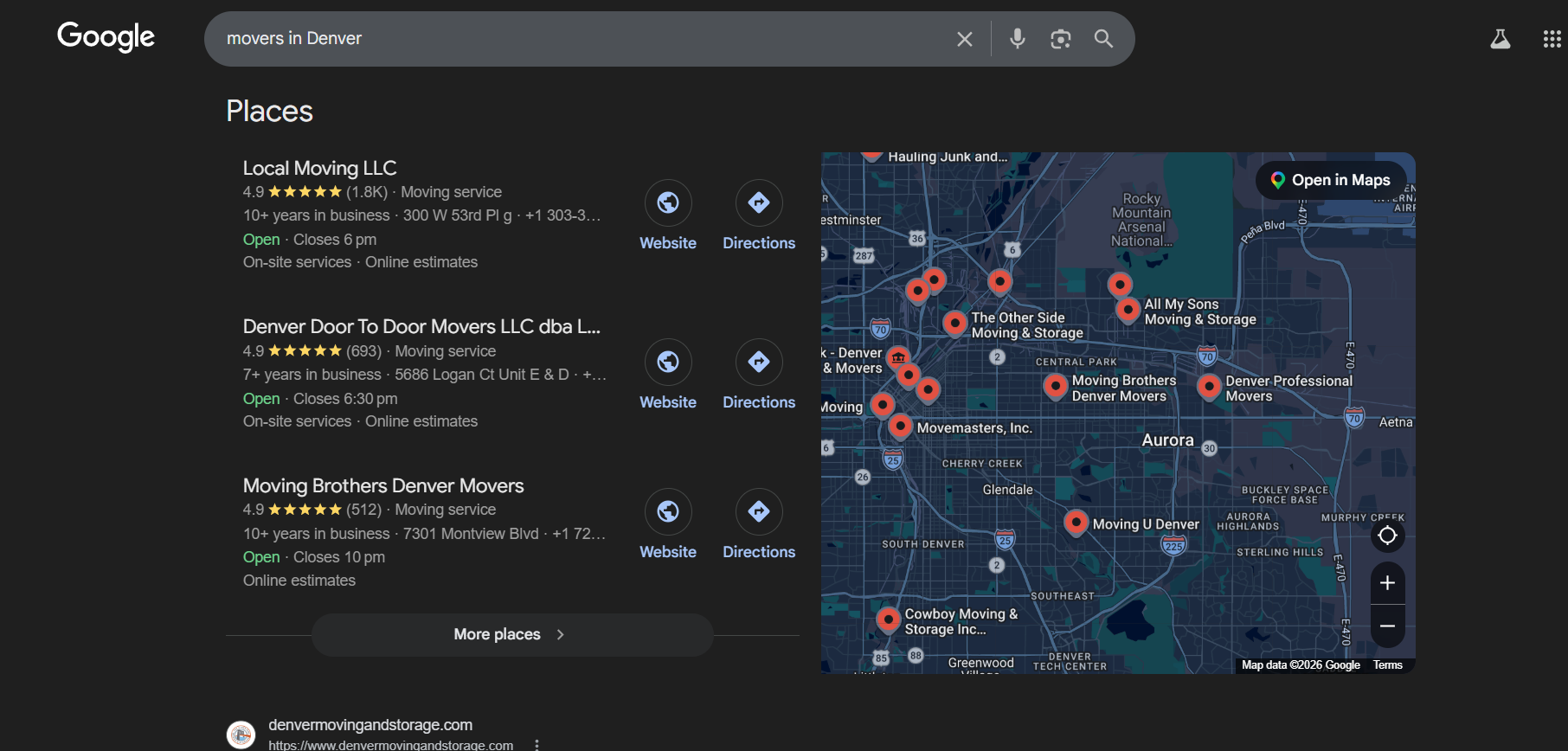
Task: Click Moving Brothers' Closes 10 pm hours text
Action: click(x=339, y=557)
